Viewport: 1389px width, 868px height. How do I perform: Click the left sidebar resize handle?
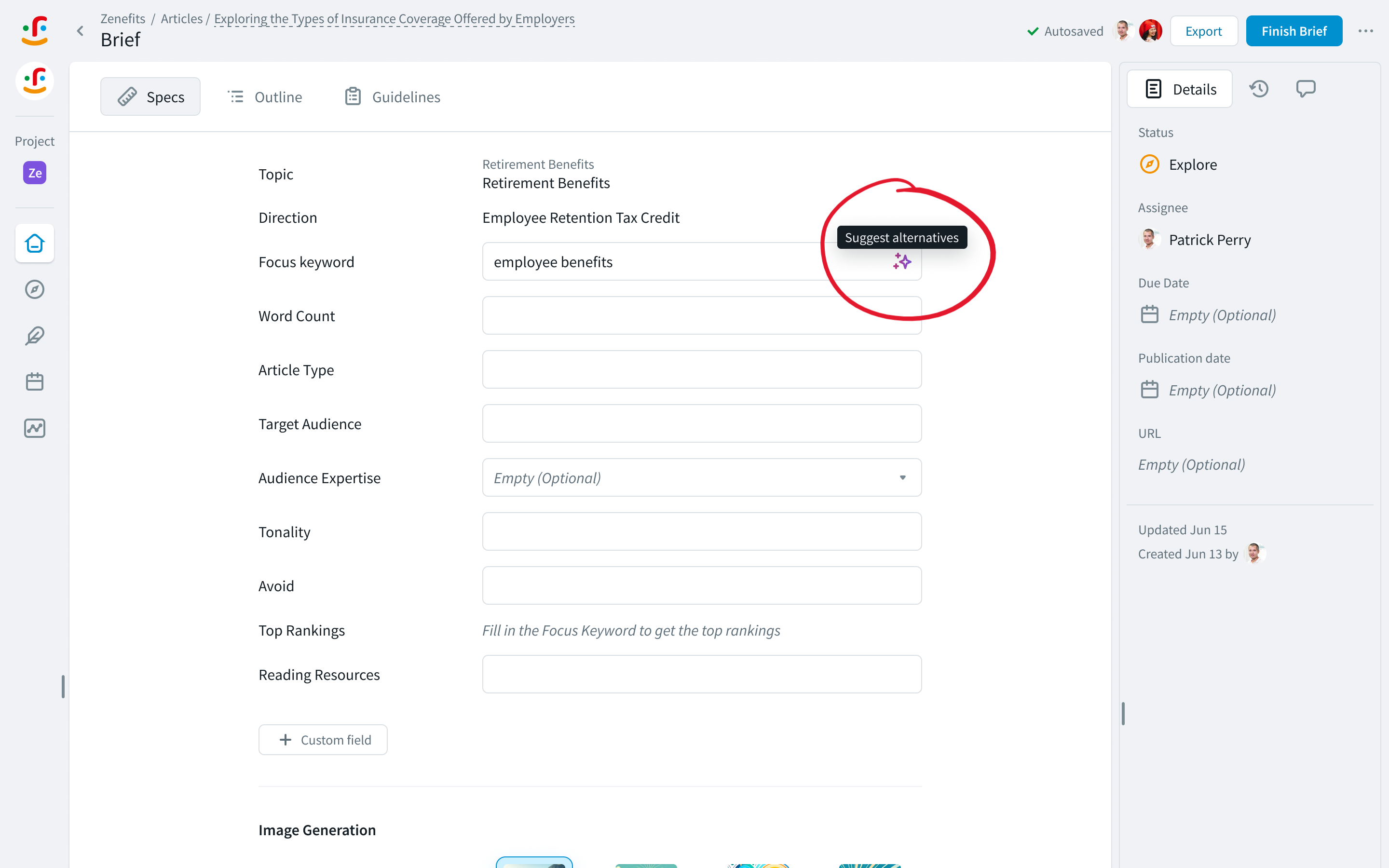coord(63,686)
